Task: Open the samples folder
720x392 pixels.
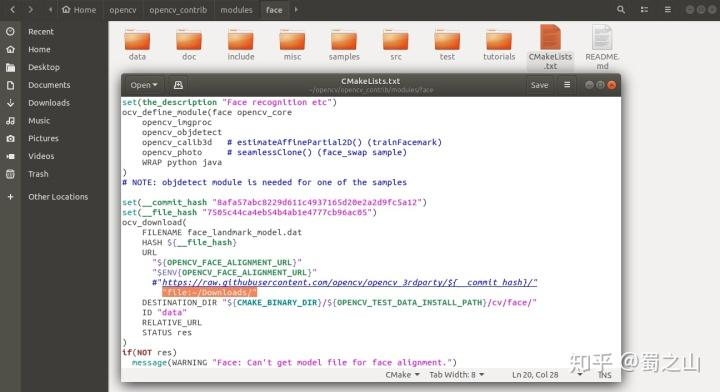Action: pos(344,45)
